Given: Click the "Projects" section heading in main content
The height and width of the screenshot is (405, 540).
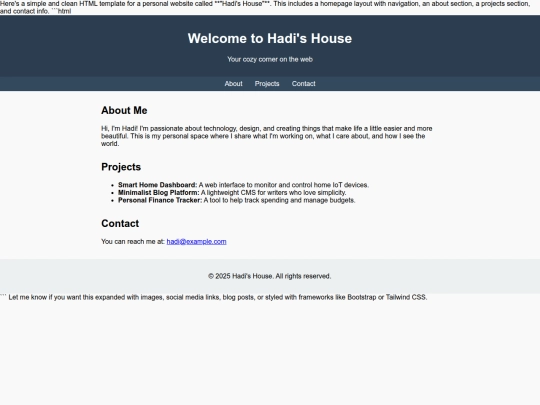Looking at the screenshot, I should 121,167.
